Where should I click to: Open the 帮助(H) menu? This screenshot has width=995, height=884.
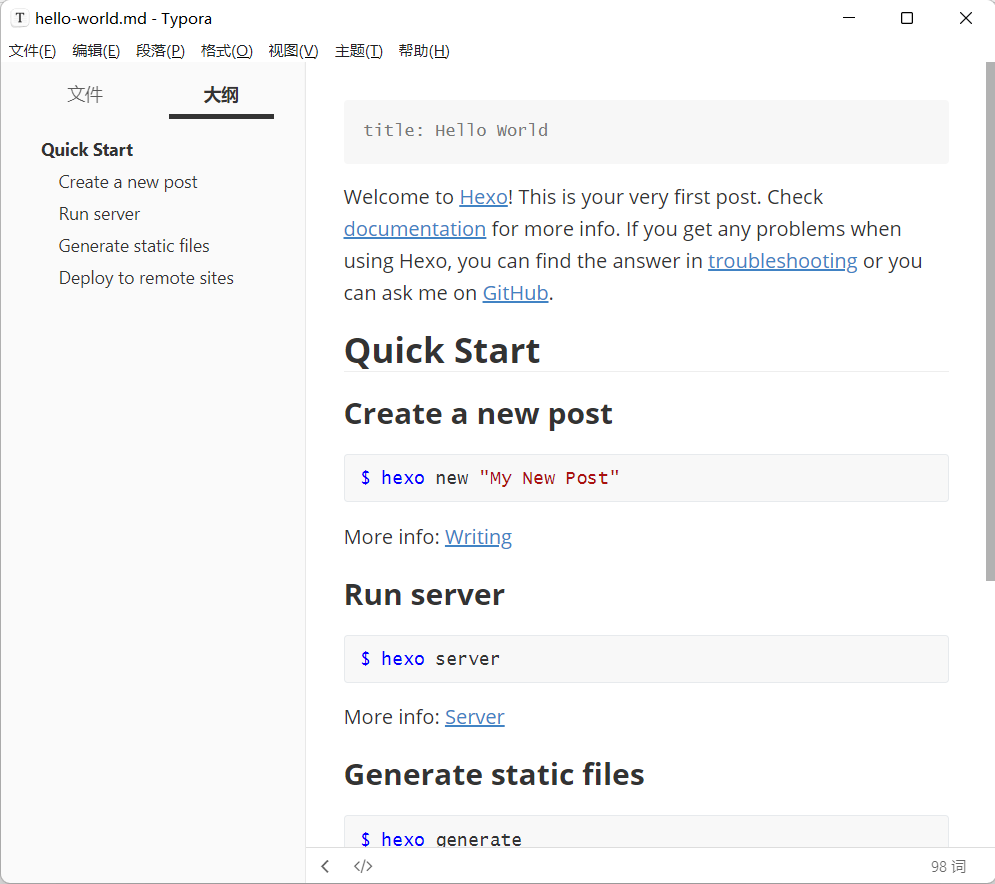coord(424,51)
